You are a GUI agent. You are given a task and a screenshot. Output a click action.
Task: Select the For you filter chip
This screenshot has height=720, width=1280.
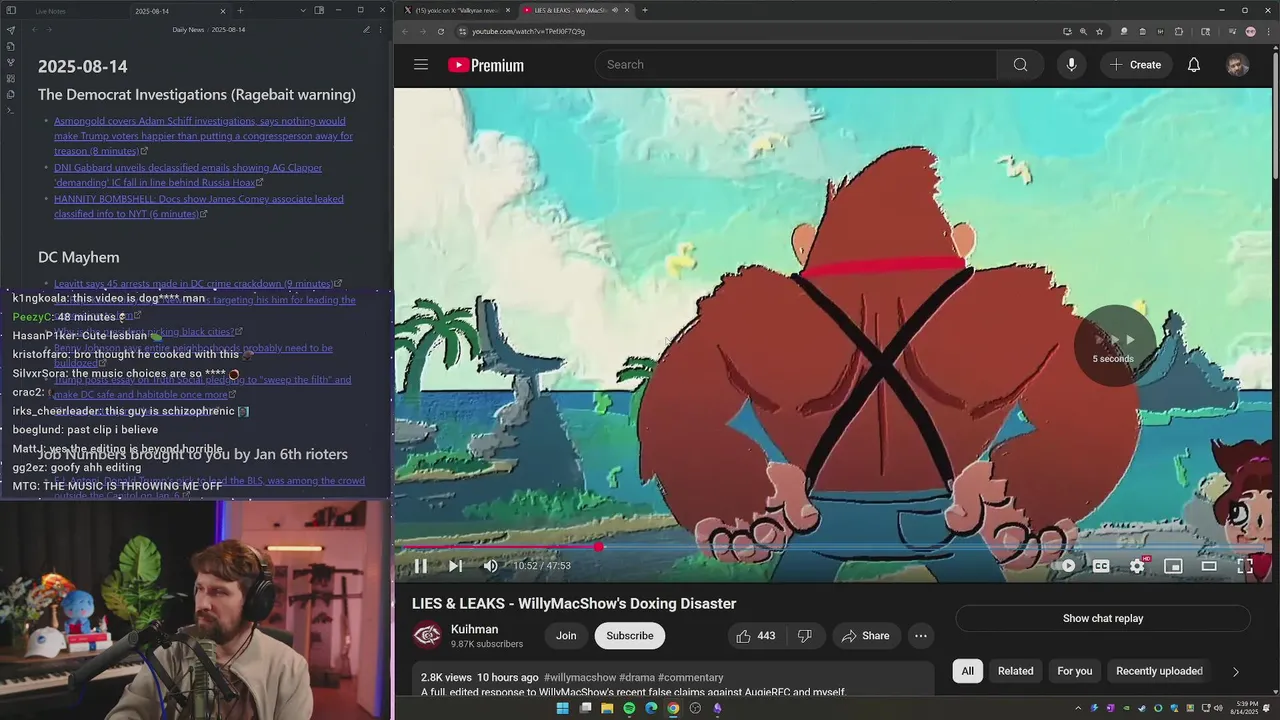(1075, 671)
